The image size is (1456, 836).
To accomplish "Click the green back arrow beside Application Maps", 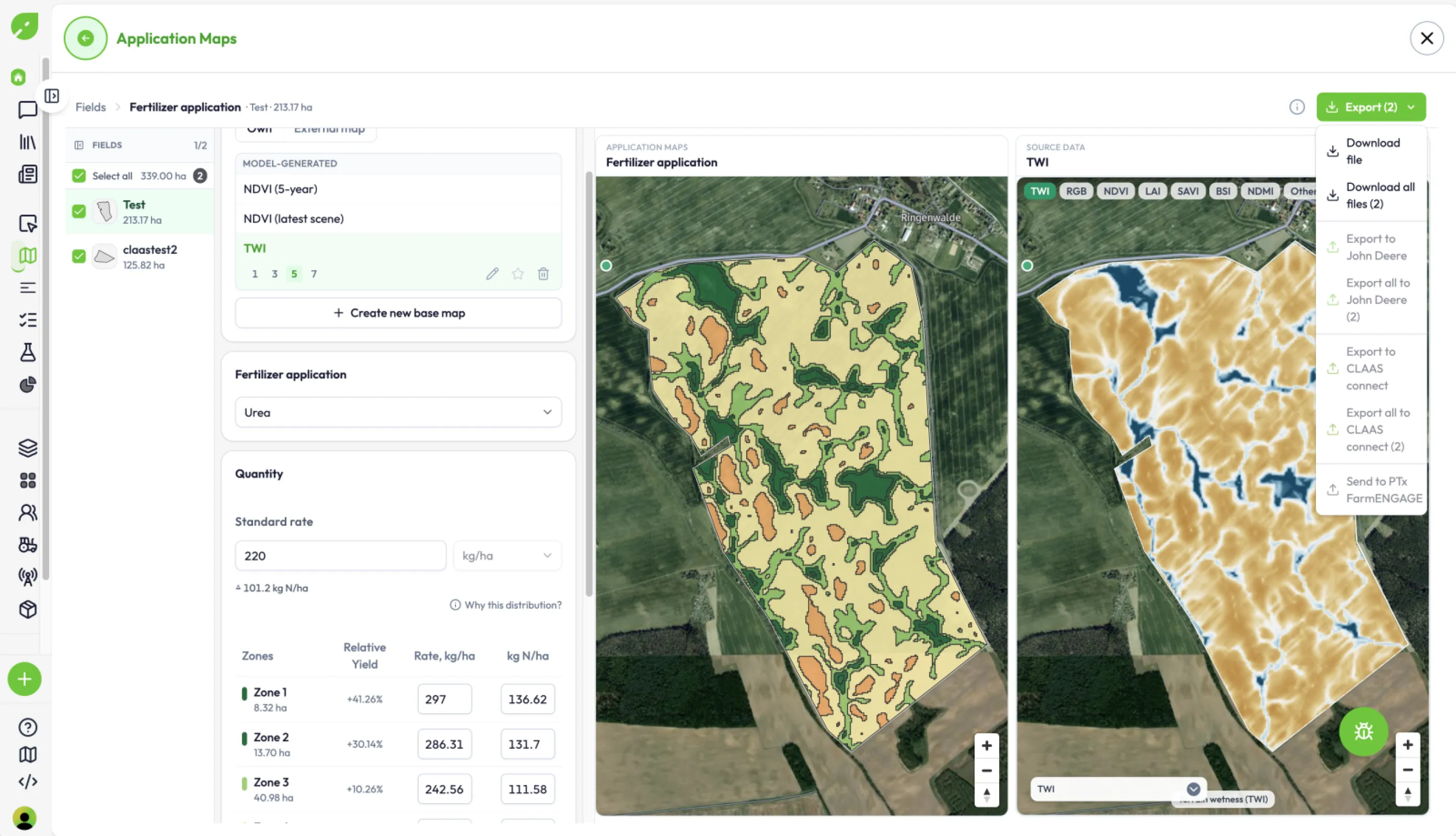I will (86, 39).
